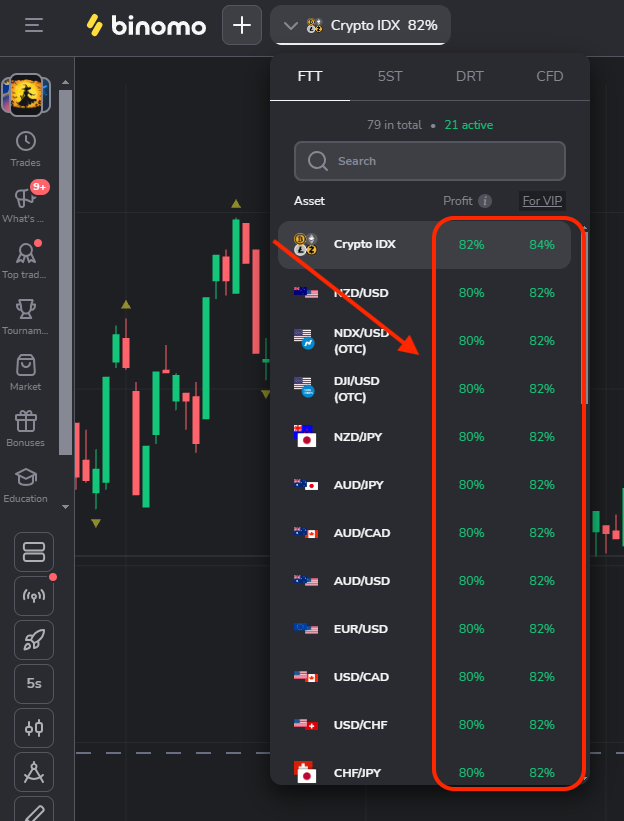Open the Tournaments section

point(25,307)
